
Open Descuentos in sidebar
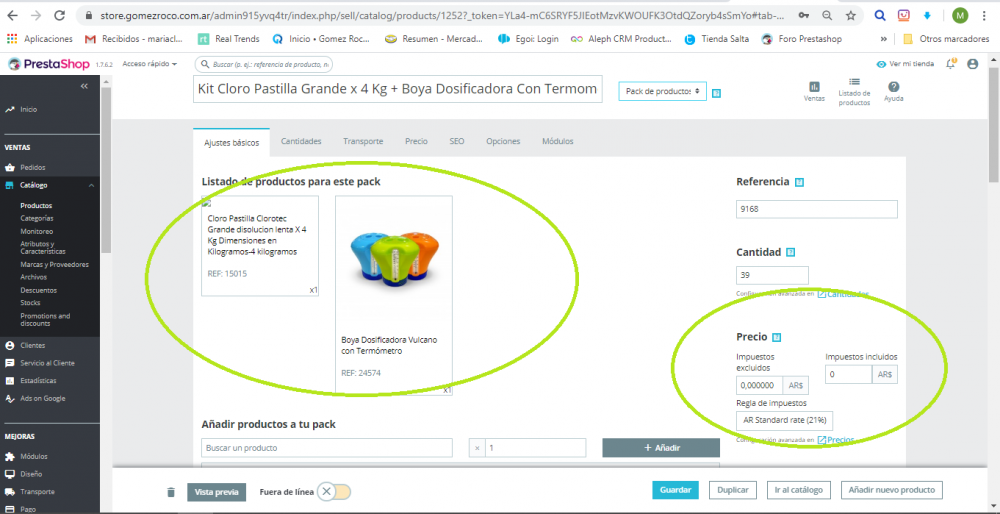click(38, 290)
